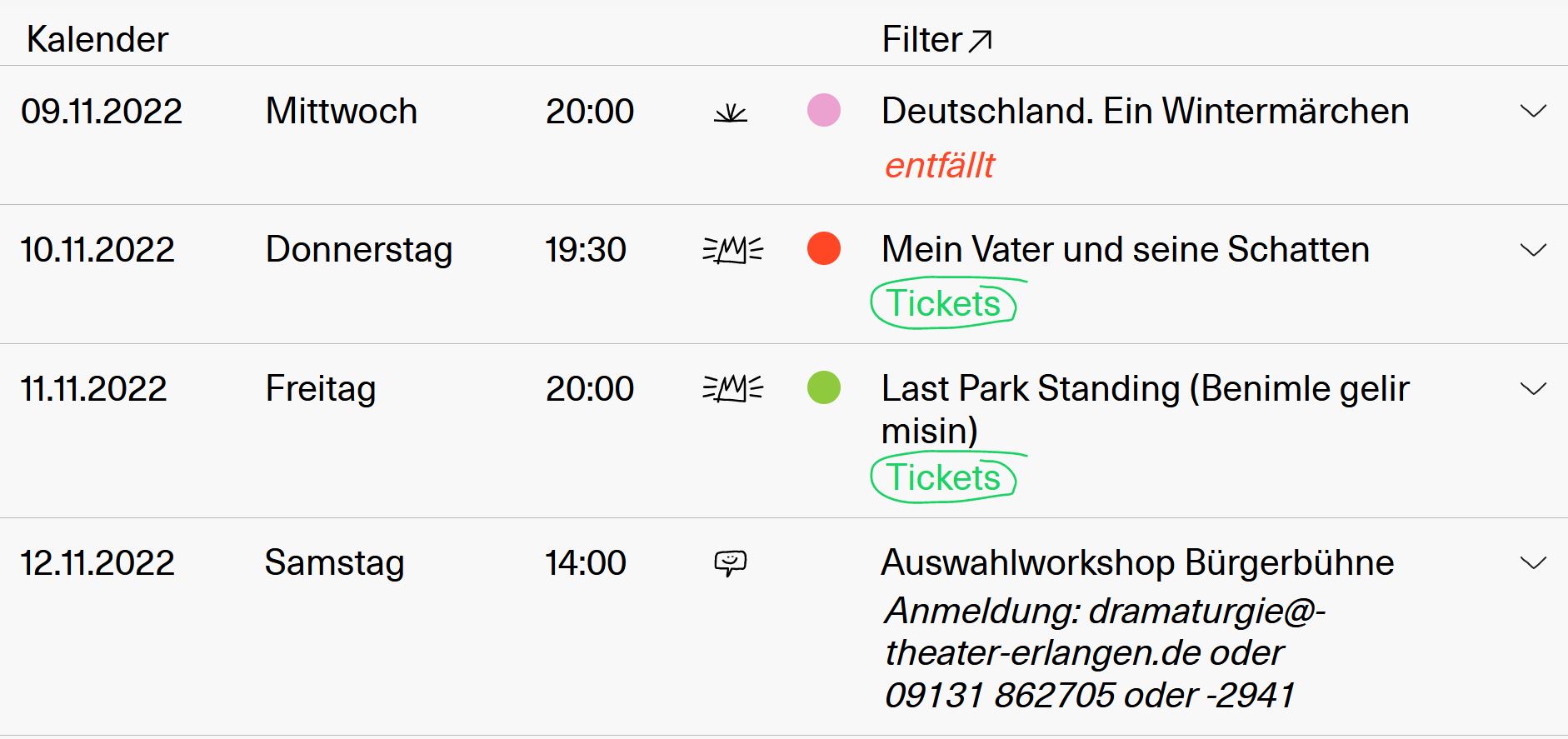Click the 10.11.2022 date
The width and height of the screenshot is (1568, 739).
[x=97, y=250]
